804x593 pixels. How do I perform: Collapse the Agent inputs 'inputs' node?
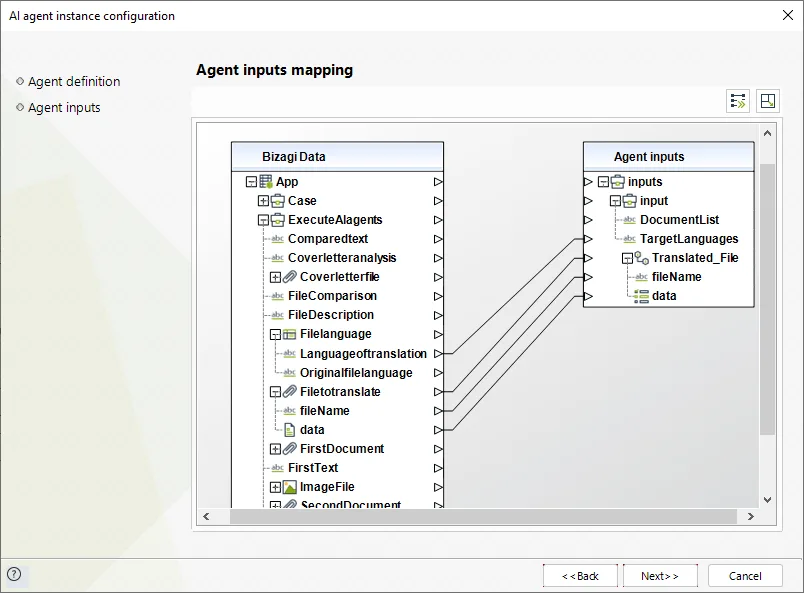click(604, 182)
